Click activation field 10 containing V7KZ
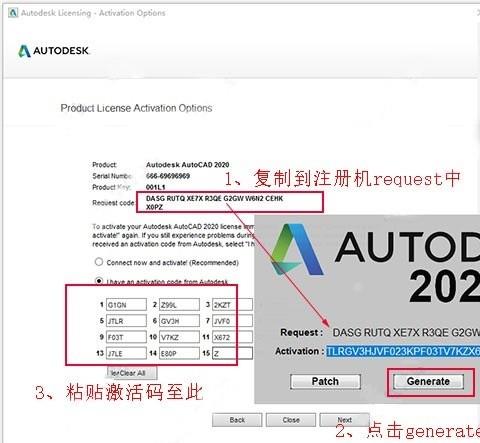 point(179,337)
